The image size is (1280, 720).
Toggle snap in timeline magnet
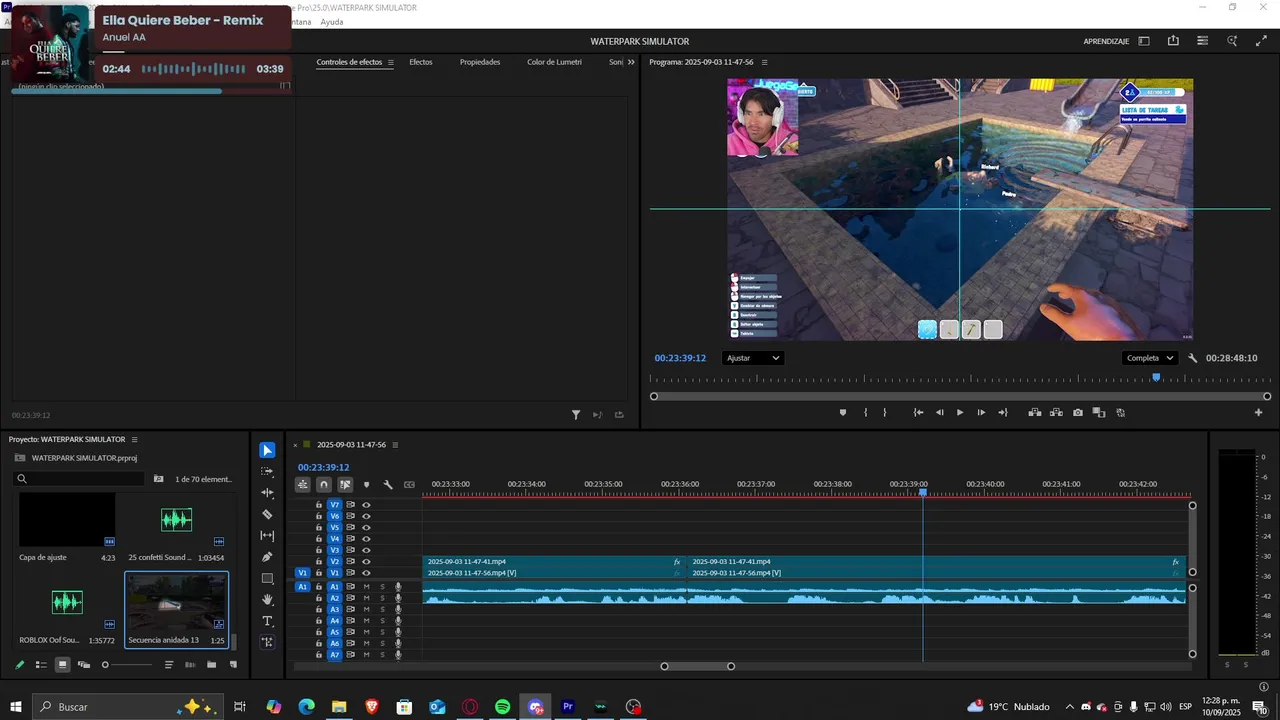323,485
